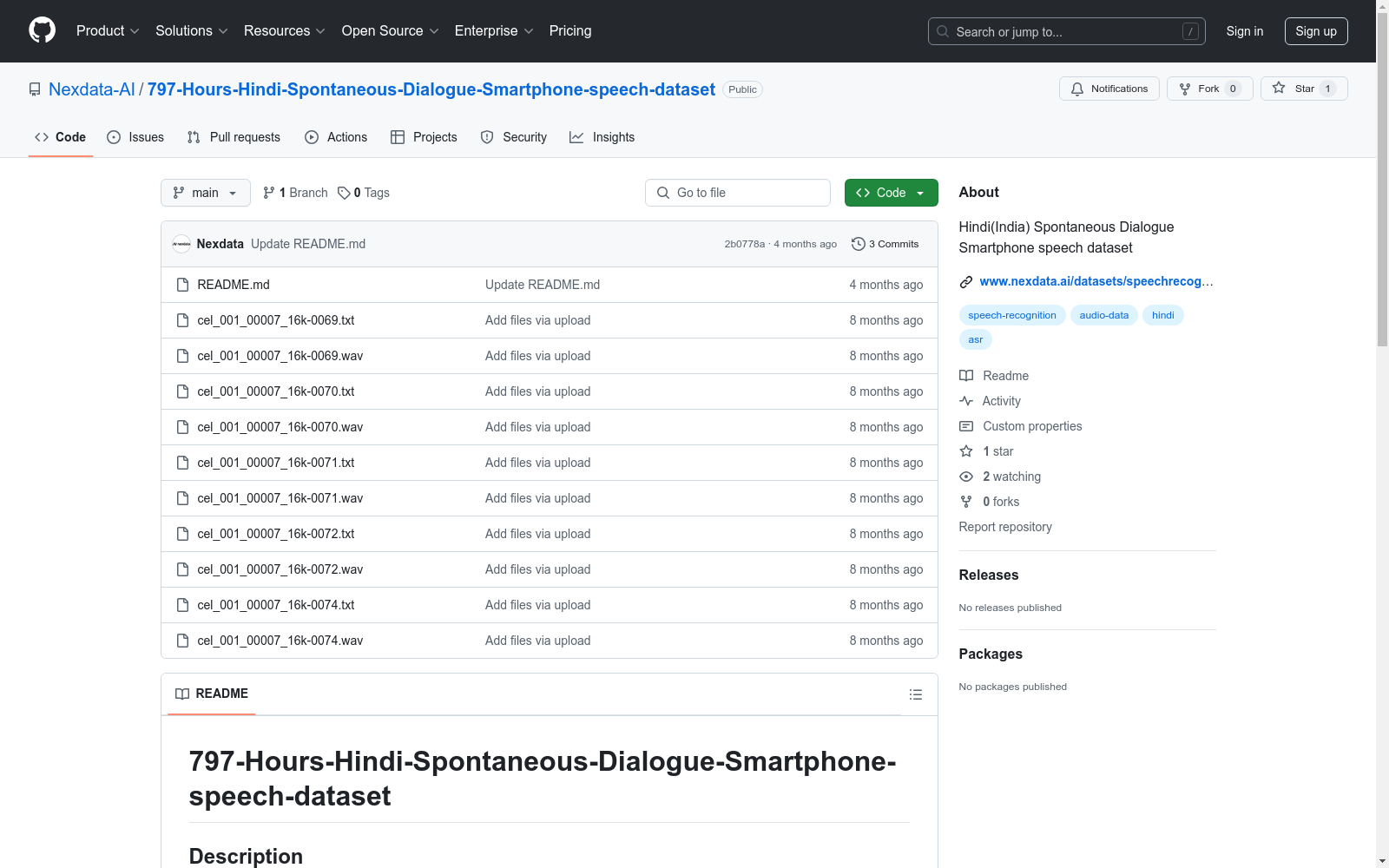Switch to the Projects tab
Viewport: 1389px width, 868px height.
click(424, 137)
